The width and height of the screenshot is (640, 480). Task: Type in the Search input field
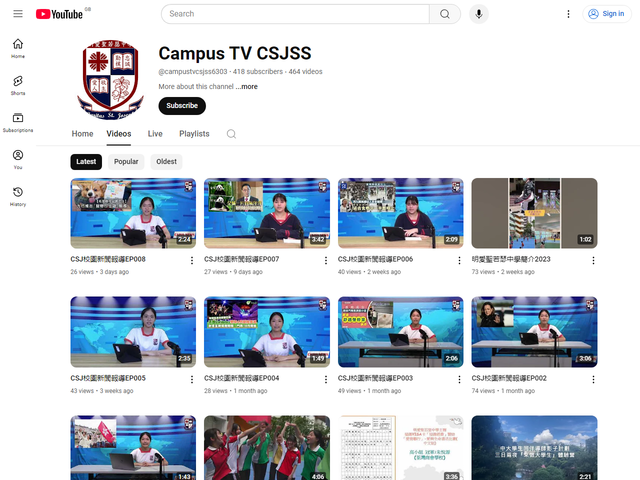point(295,14)
